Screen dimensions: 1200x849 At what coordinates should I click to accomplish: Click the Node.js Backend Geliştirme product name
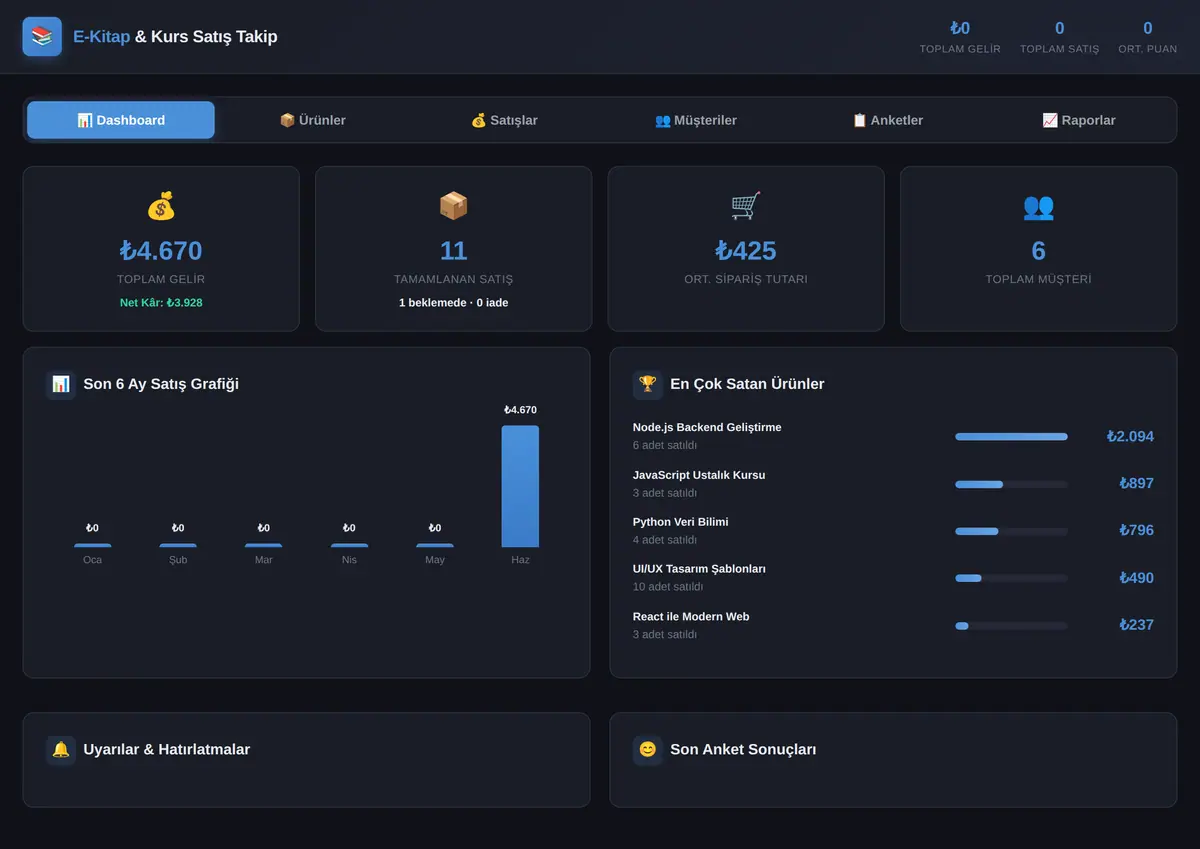pyautogui.click(x=707, y=427)
